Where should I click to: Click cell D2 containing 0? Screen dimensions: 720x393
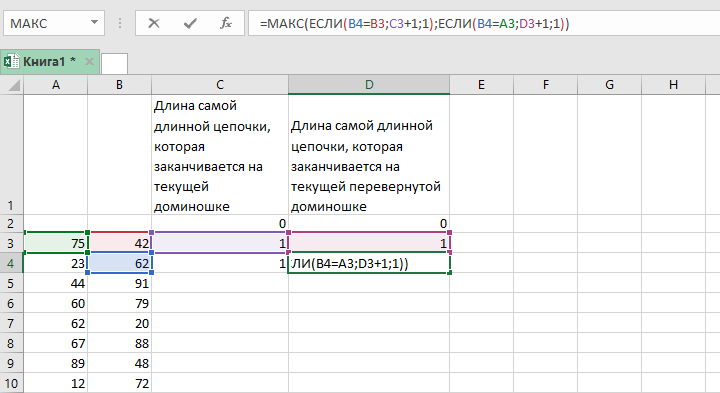[x=369, y=224]
